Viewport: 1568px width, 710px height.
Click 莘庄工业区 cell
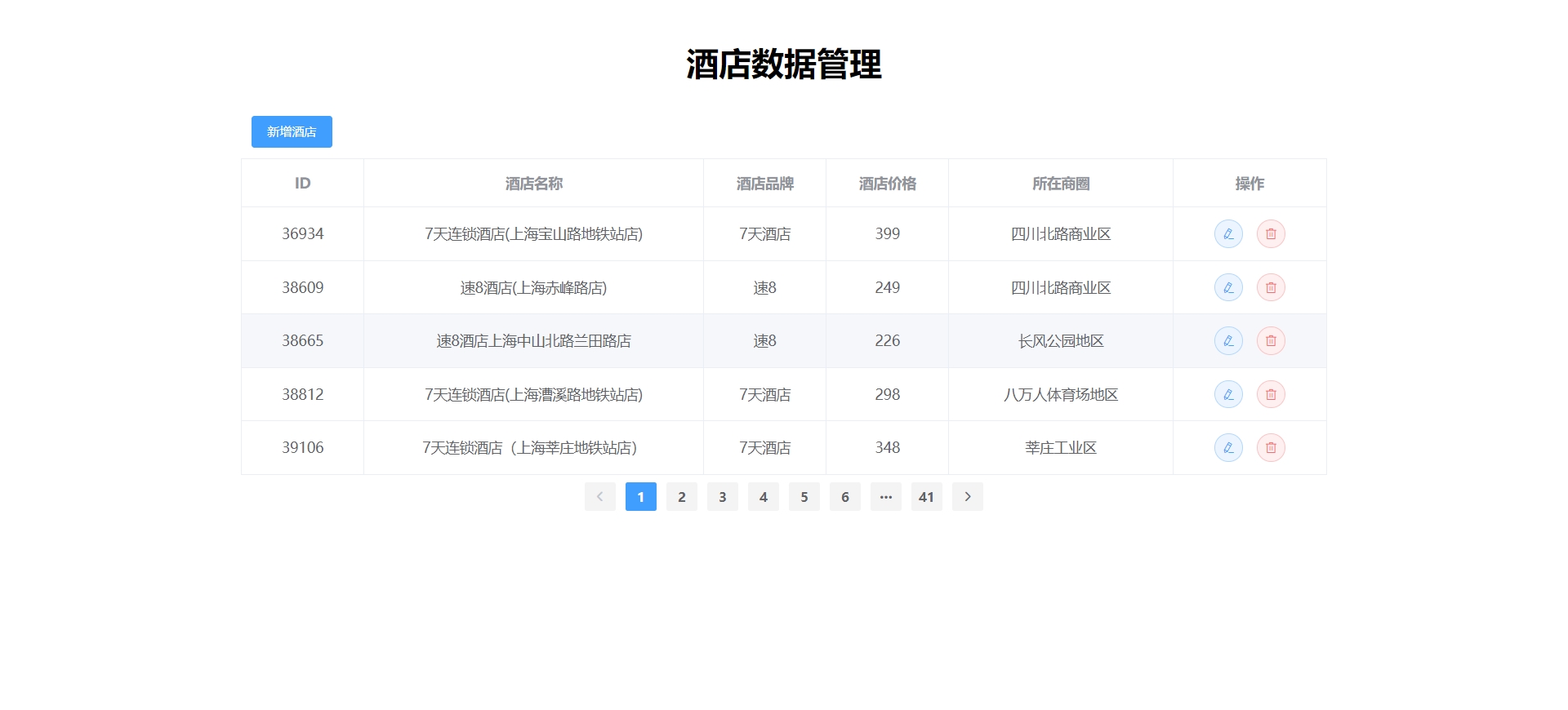point(1061,448)
